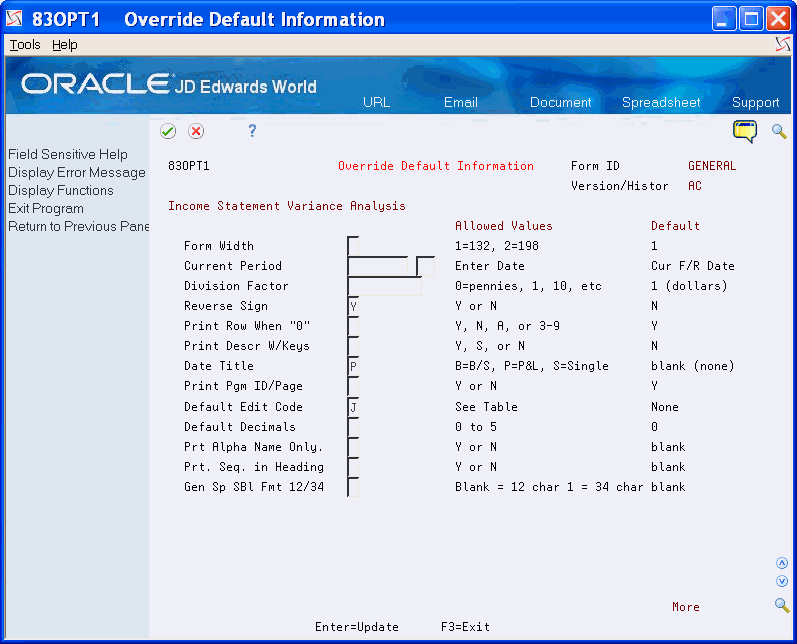The height and width of the screenshot is (644, 797).
Task: Click the Print Row When "0" field
Action: (353, 326)
